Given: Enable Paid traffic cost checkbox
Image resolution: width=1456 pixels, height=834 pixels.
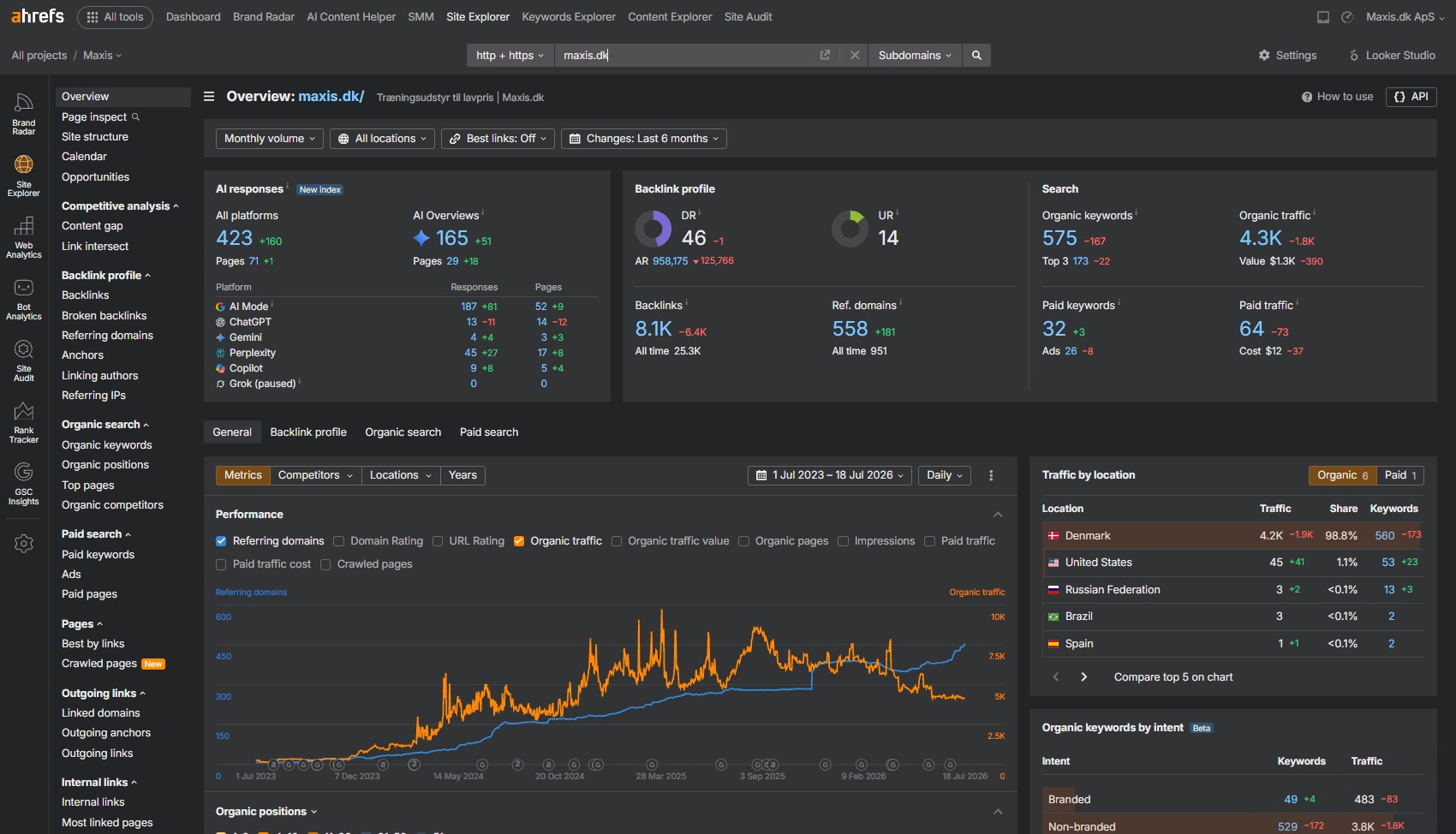Looking at the screenshot, I should 221,564.
